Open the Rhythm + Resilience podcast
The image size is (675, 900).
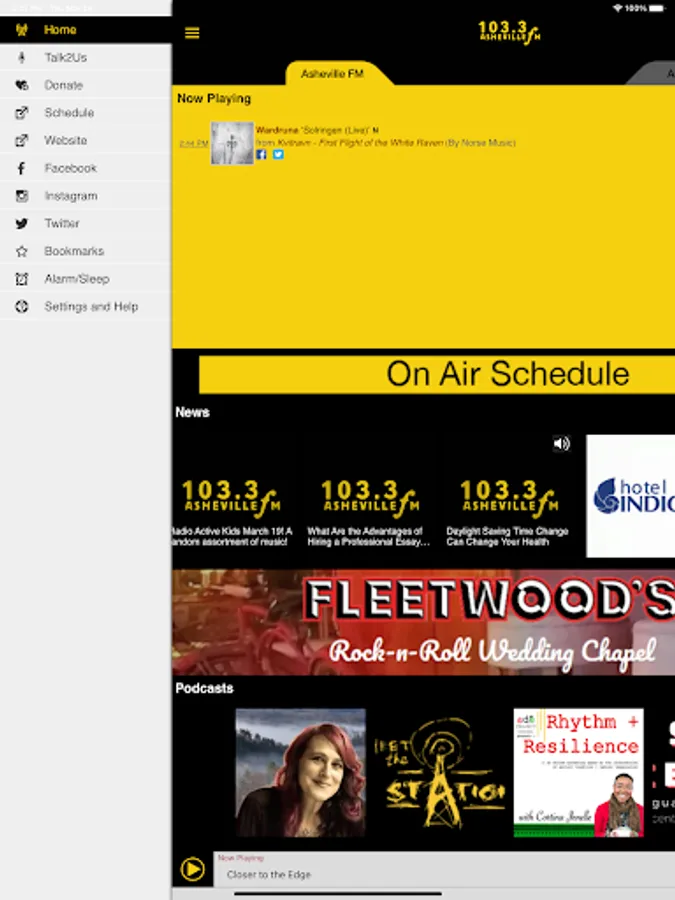tap(579, 773)
